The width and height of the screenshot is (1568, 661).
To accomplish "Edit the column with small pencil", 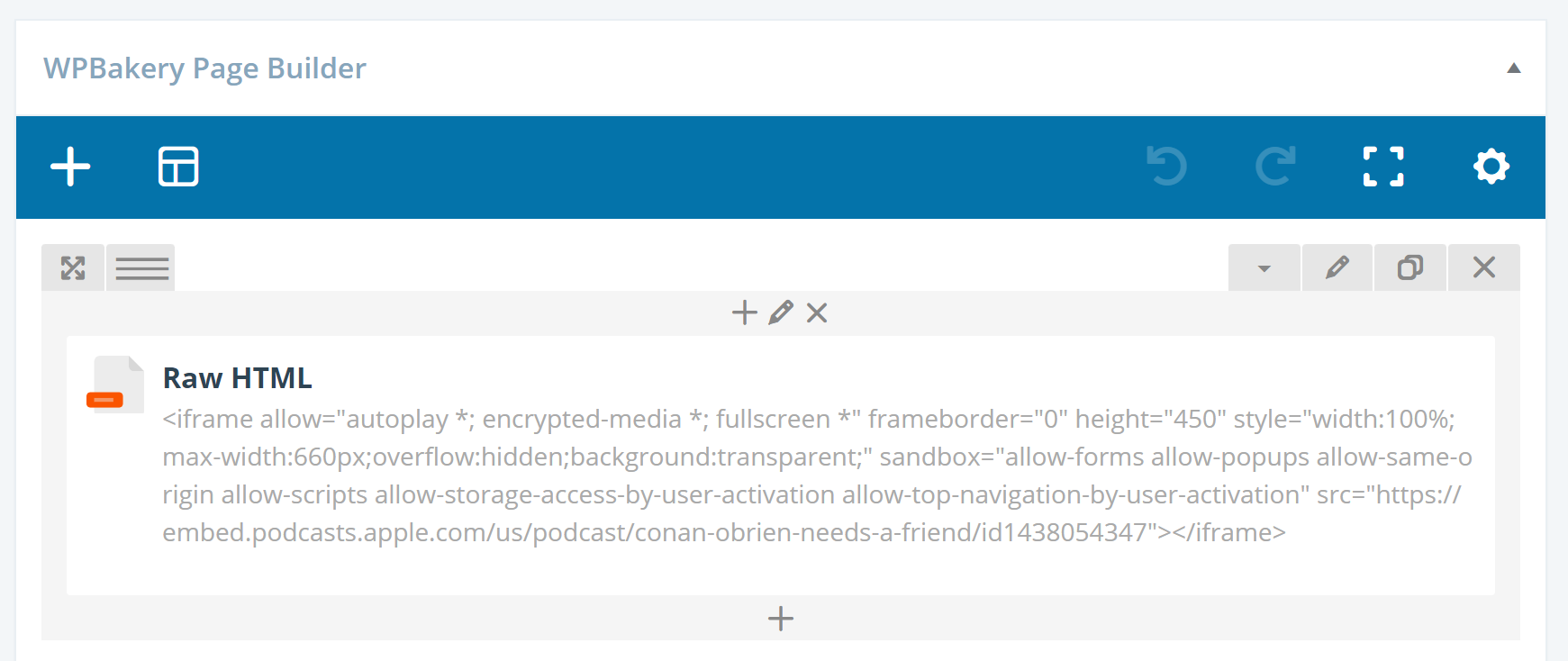I will [781, 312].
